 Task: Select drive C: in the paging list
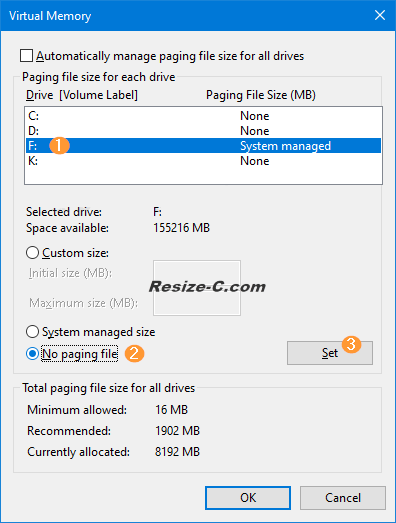pos(203,116)
